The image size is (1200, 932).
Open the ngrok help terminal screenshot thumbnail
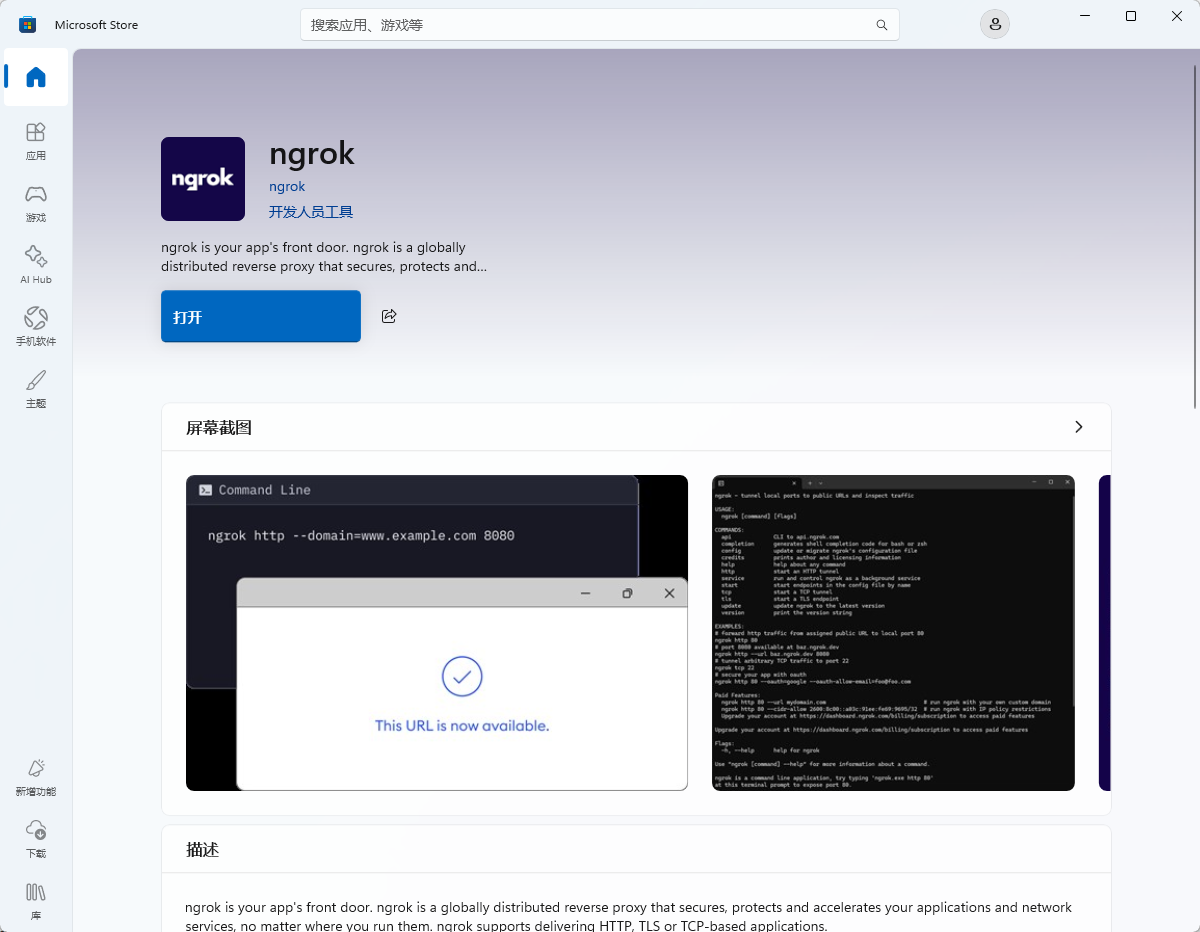(893, 633)
